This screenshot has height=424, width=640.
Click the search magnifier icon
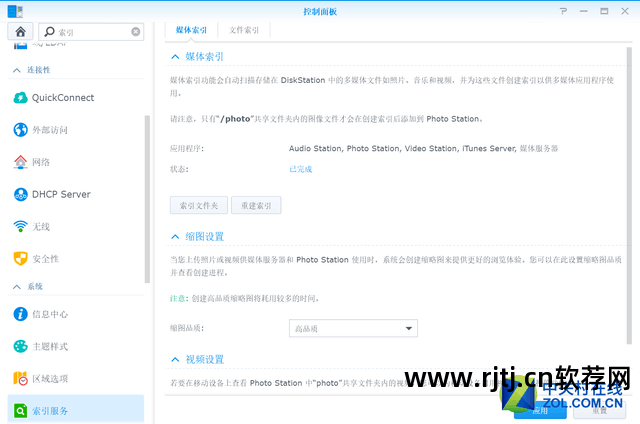point(49,31)
